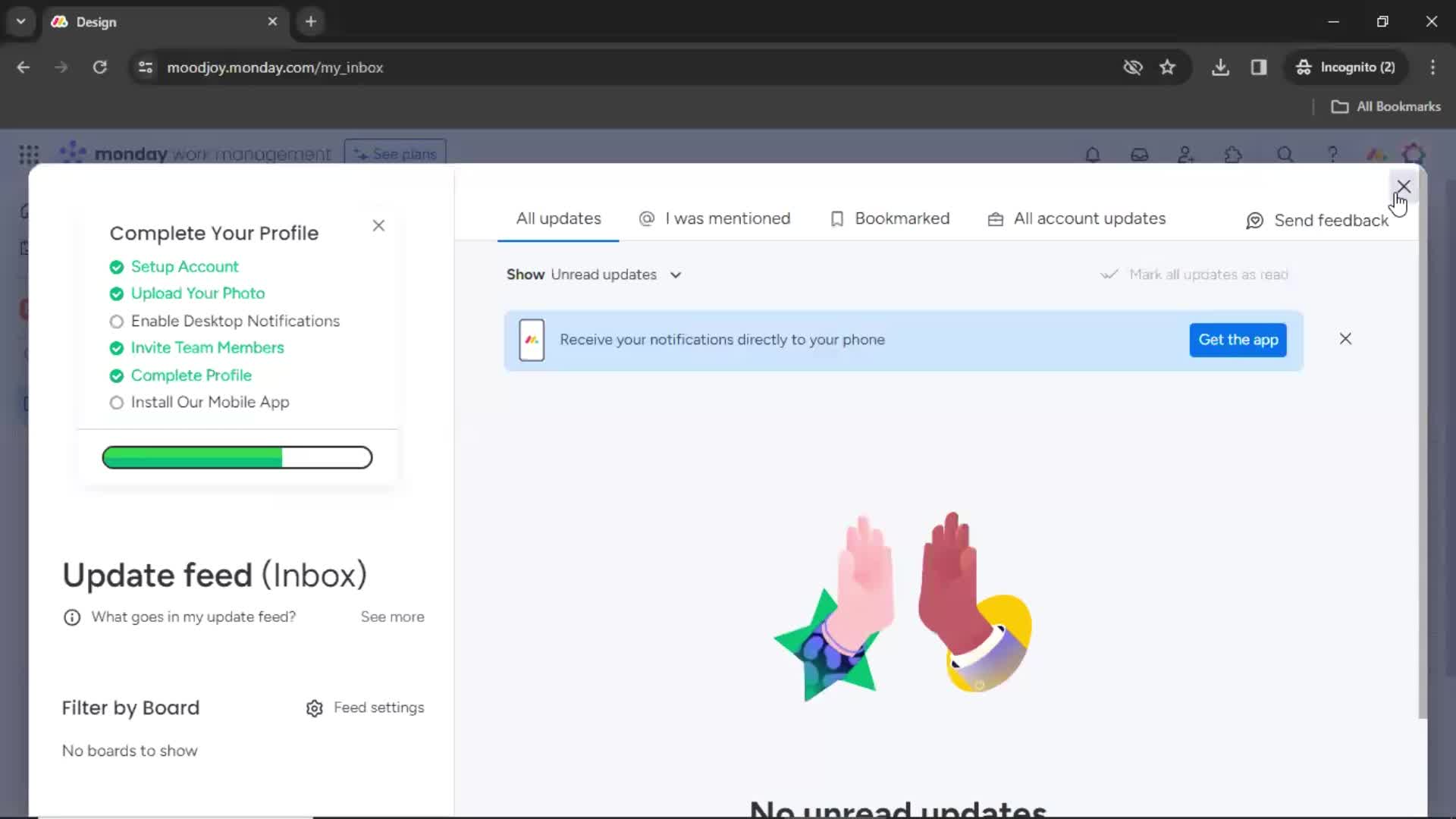Dismiss the mobile notification banner X

[1345, 339]
